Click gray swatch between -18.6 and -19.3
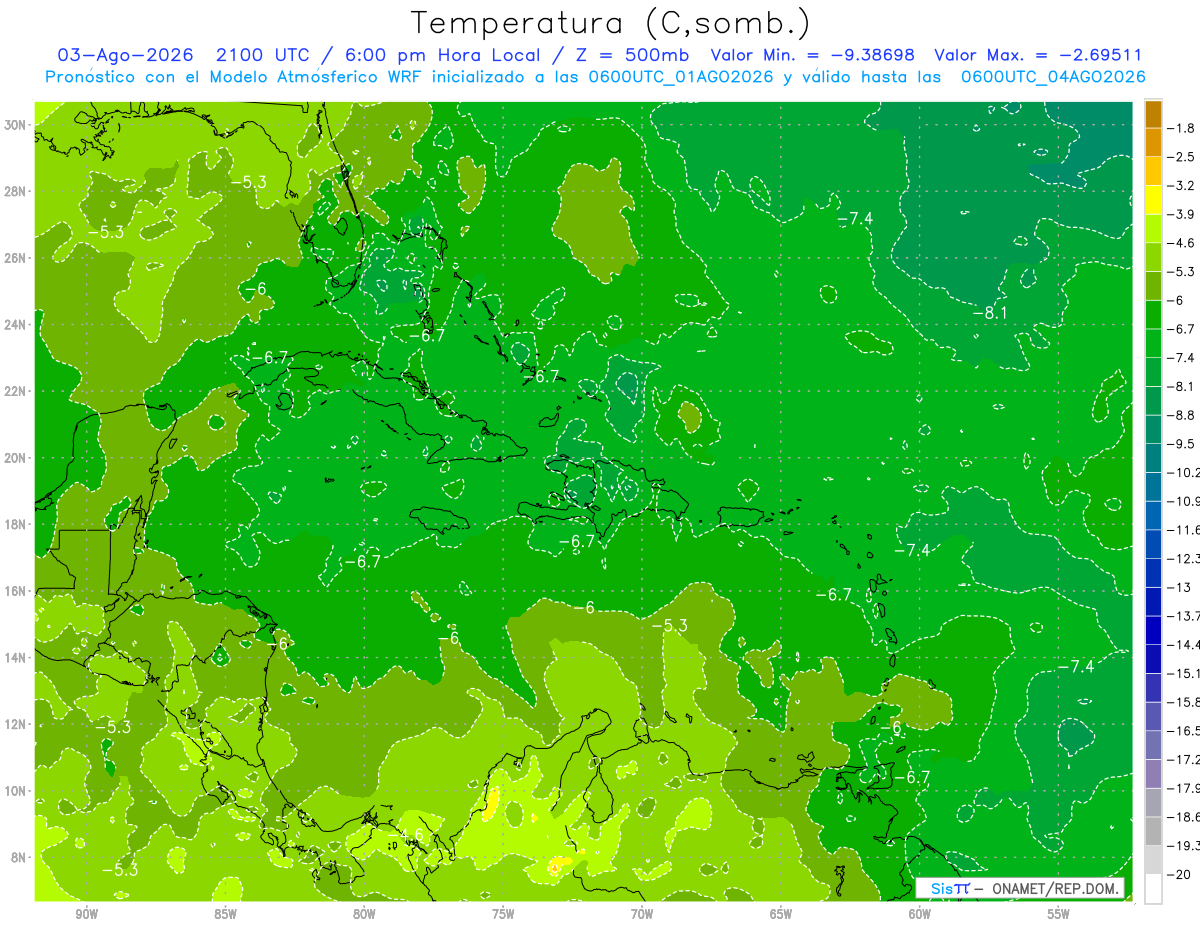Screen dimensions: 1200x927 pyautogui.click(x=1153, y=831)
